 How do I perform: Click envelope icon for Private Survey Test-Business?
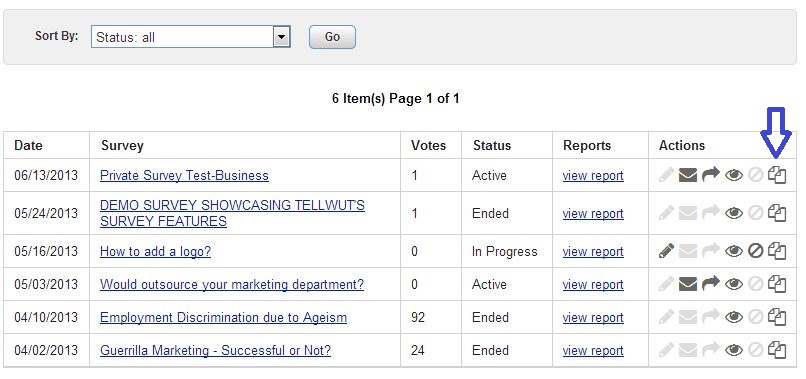pyautogui.click(x=688, y=175)
